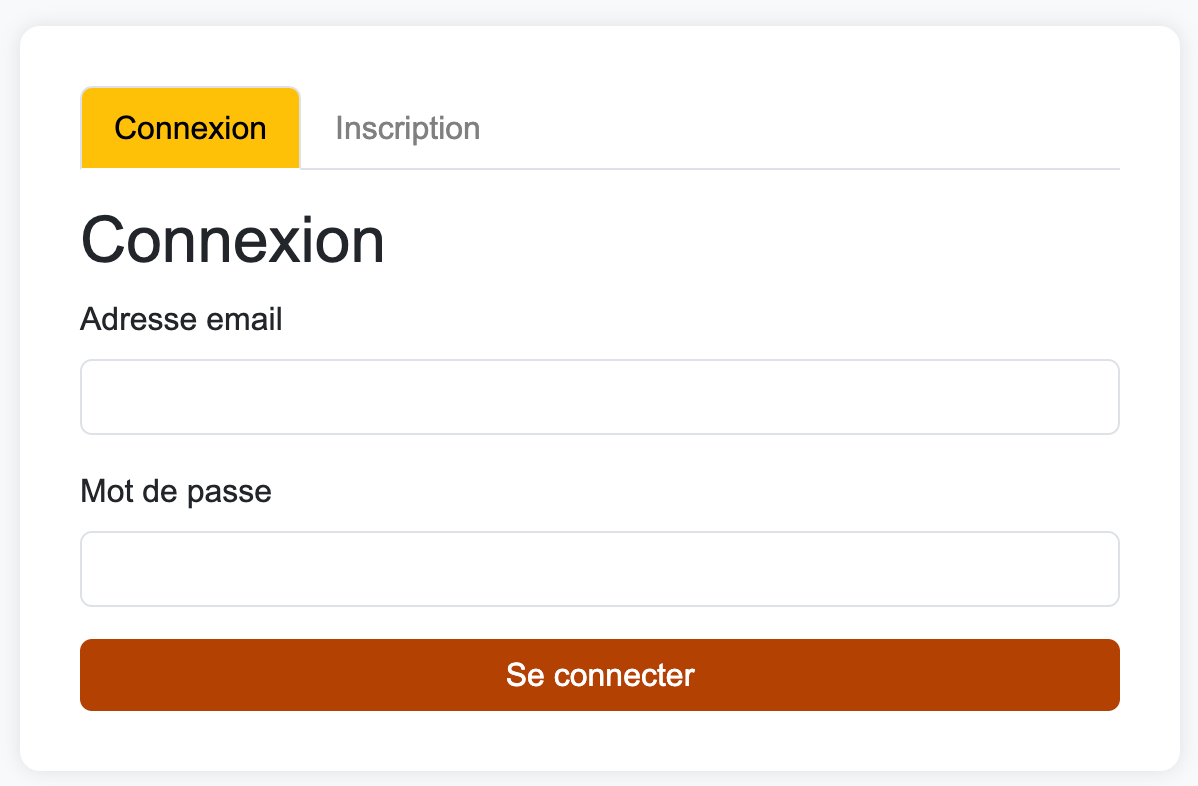Click the Adresse email label
1198x786 pixels.
coord(181,319)
